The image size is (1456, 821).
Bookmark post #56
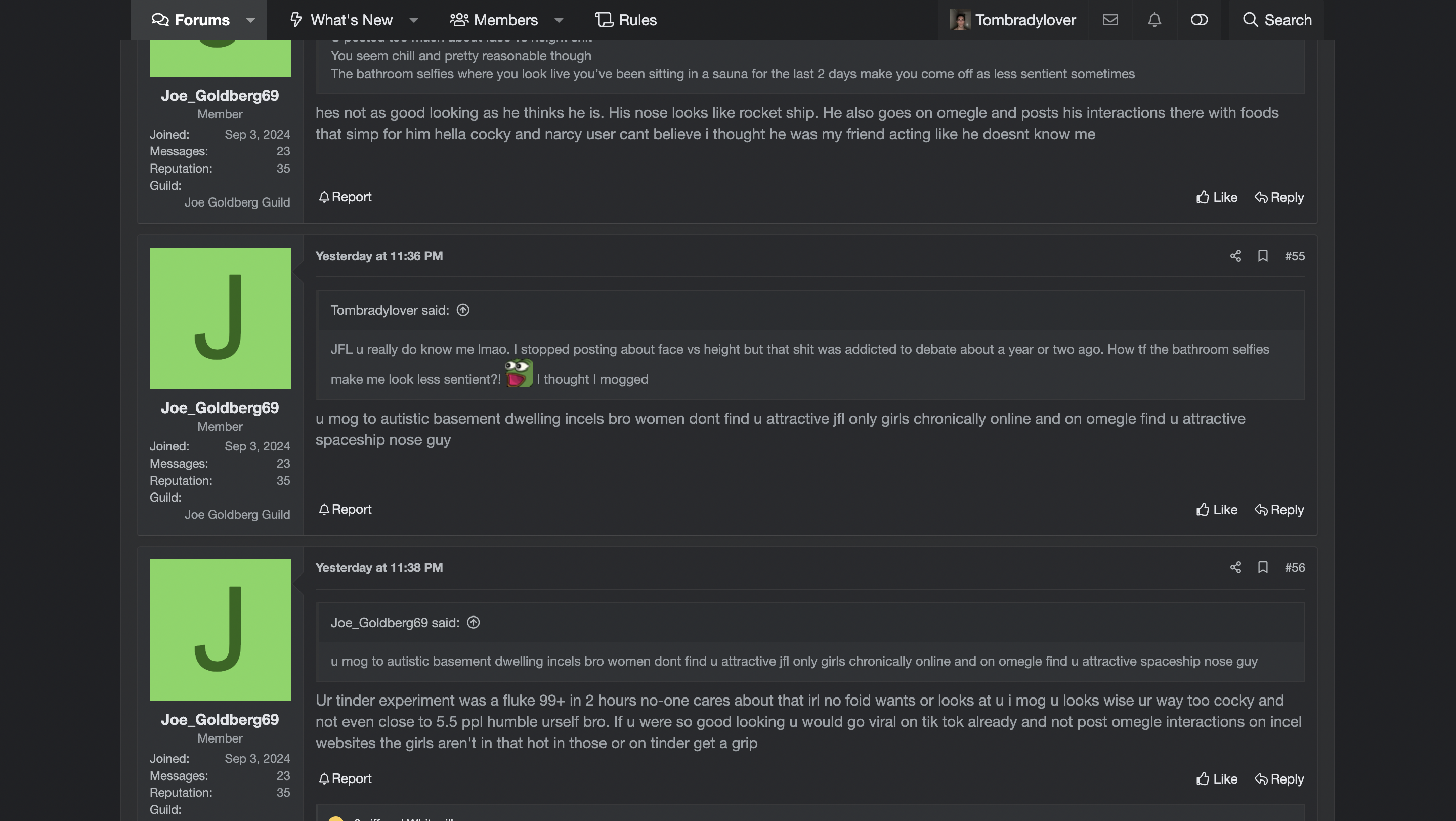click(x=1263, y=568)
